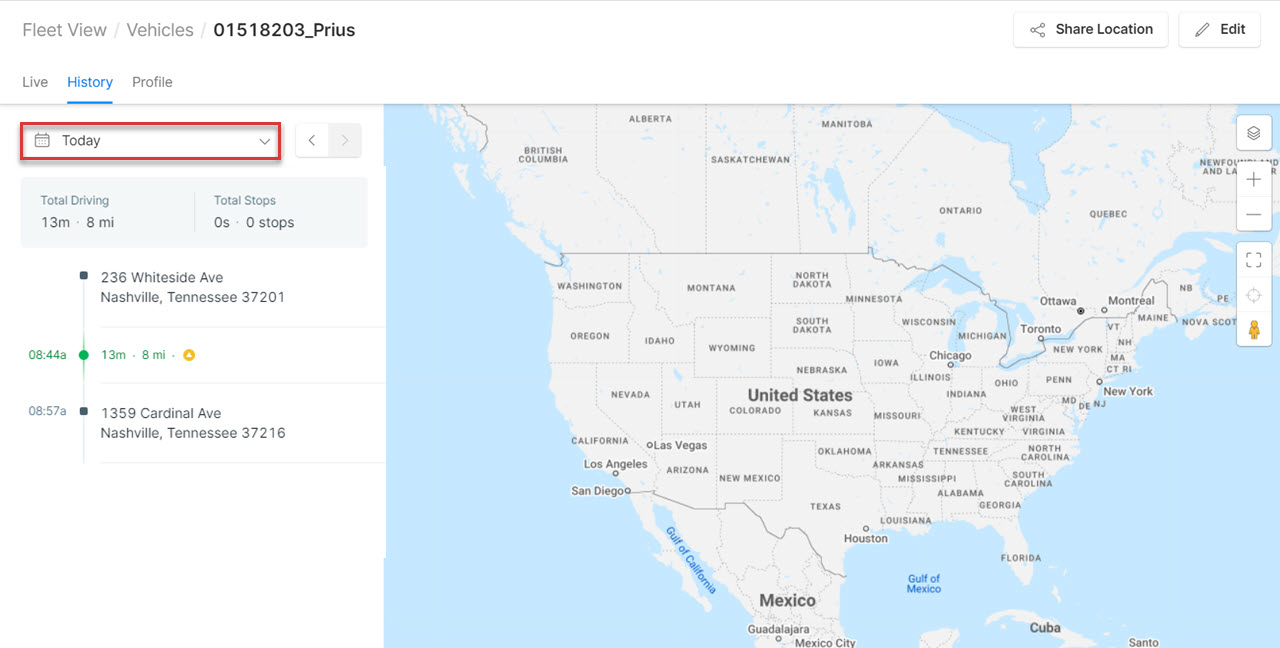This screenshot has width=1280, height=648.
Task: Open the Fleet View breadcrumb link
Action: [65, 30]
